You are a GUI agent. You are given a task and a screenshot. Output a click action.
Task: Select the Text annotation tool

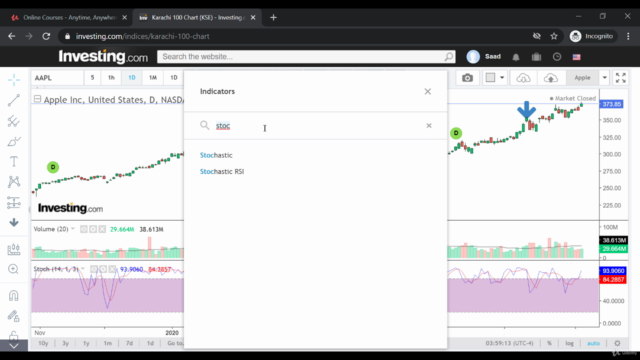click(x=14, y=162)
